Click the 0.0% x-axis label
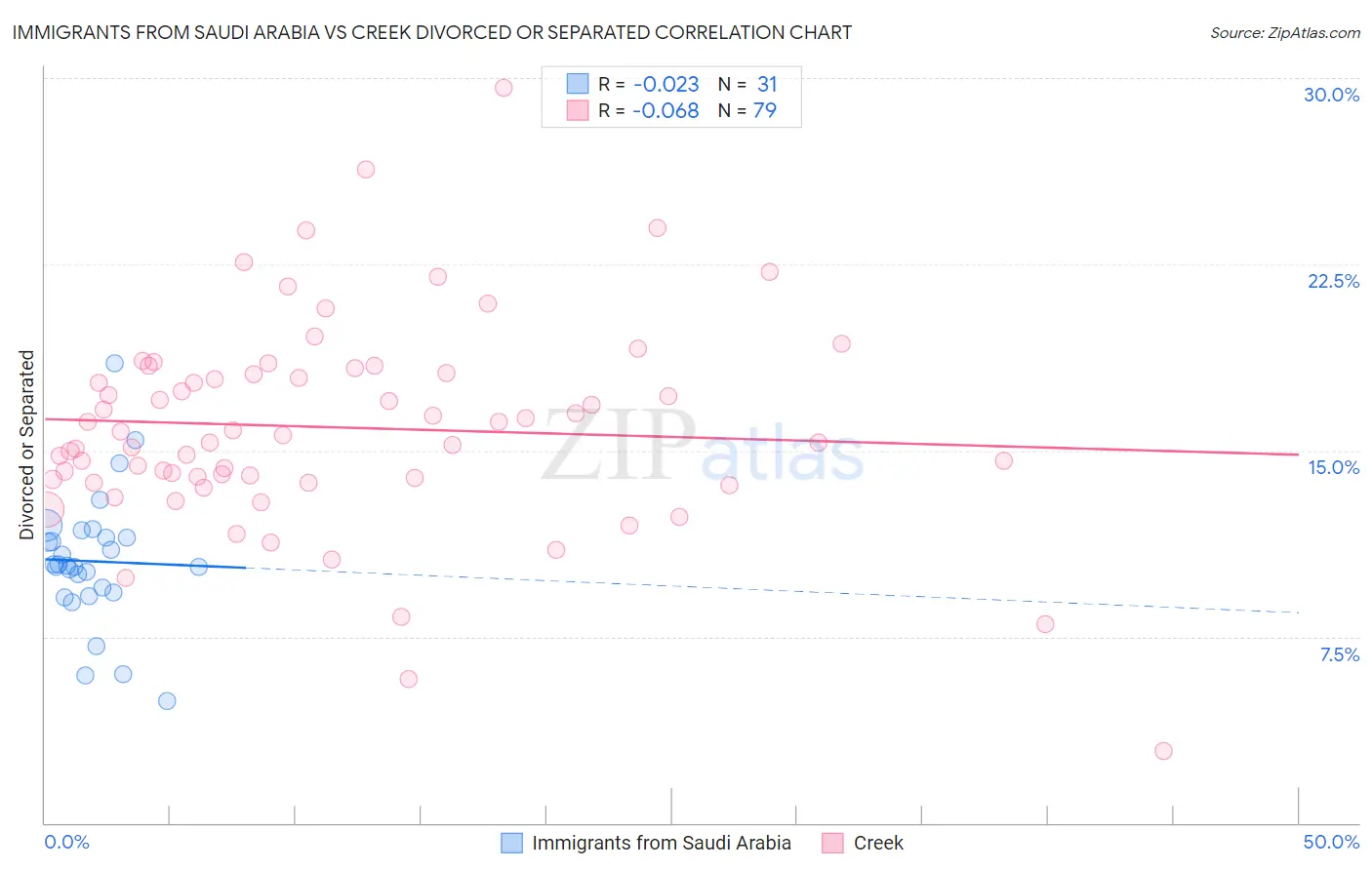Image resolution: width=1372 pixels, height=870 pixels. pos(66,842)
